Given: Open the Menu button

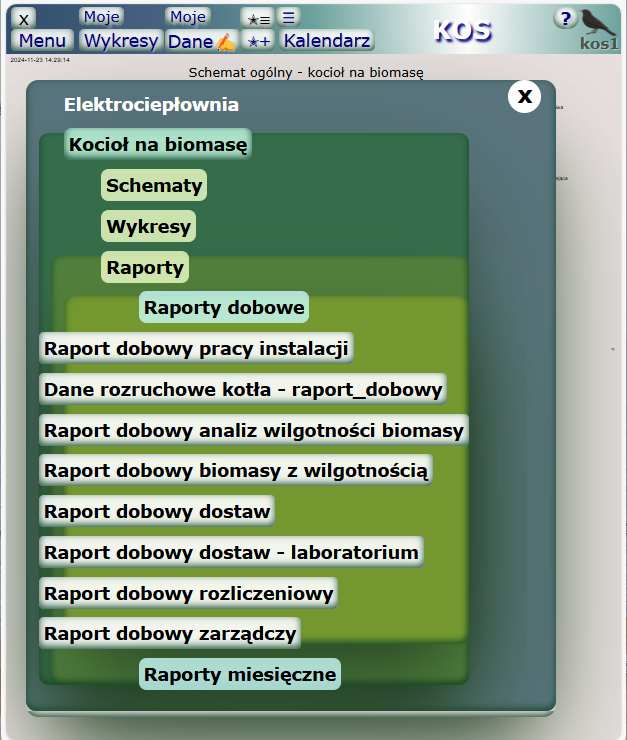Looking at the screenshot, I should point(42,41).
